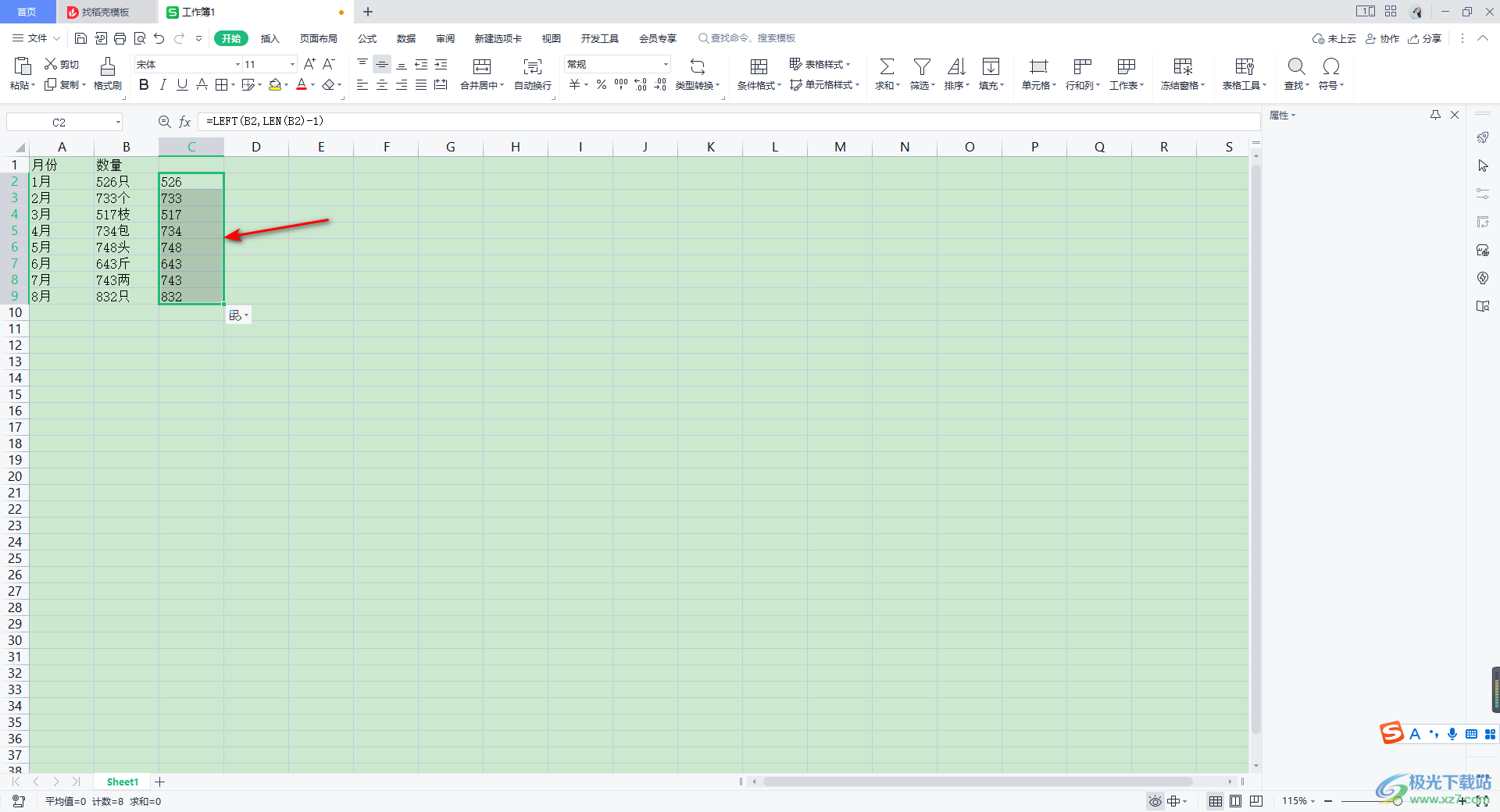The height and width of the screenshot is (812, 1500).
Task: Click the percent style icon
Action: (x=602, y=84)
